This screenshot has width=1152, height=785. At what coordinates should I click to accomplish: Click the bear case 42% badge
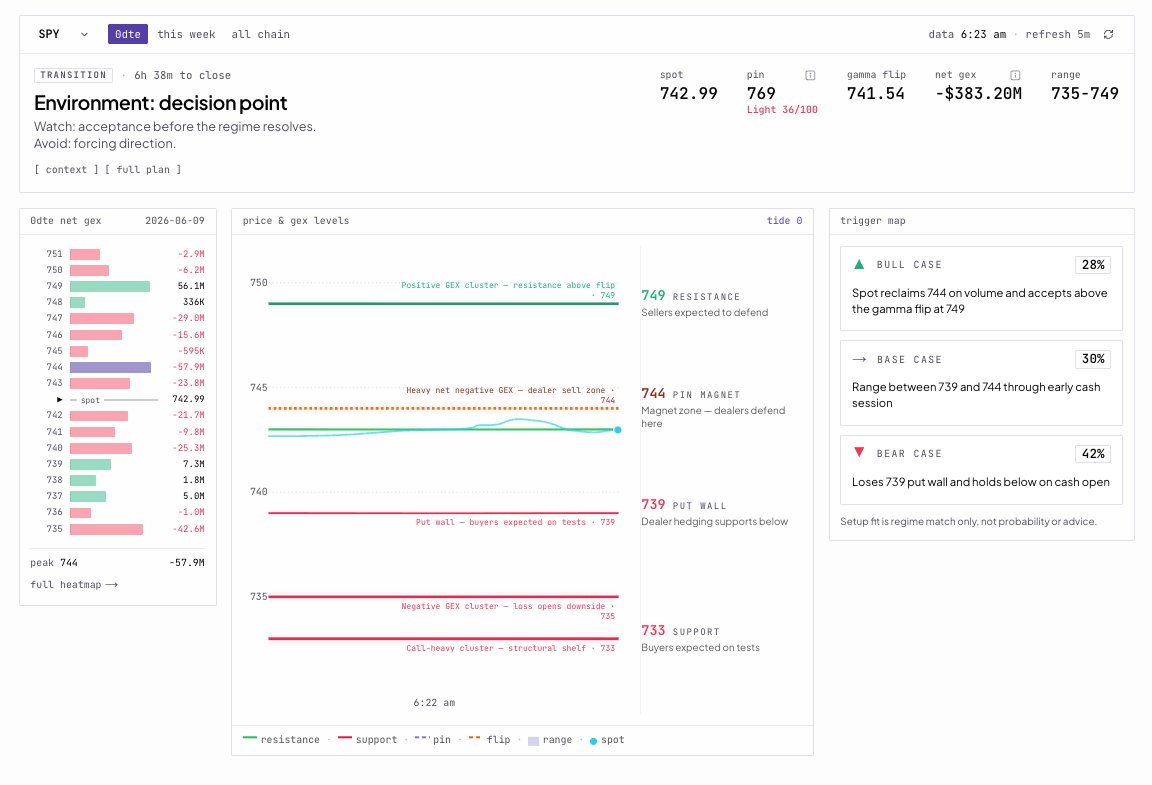pyautogui.click(x=1092, y=454)
